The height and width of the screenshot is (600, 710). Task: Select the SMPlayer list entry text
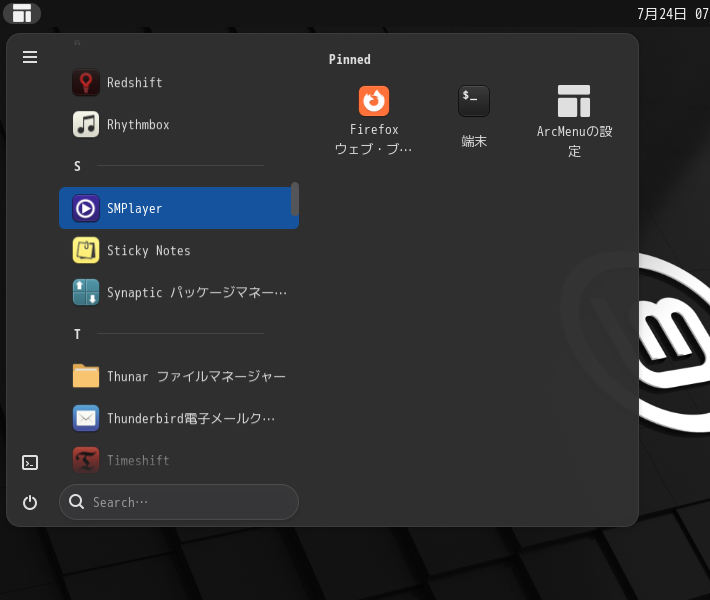pyautogui.click(x=134, y=208)
